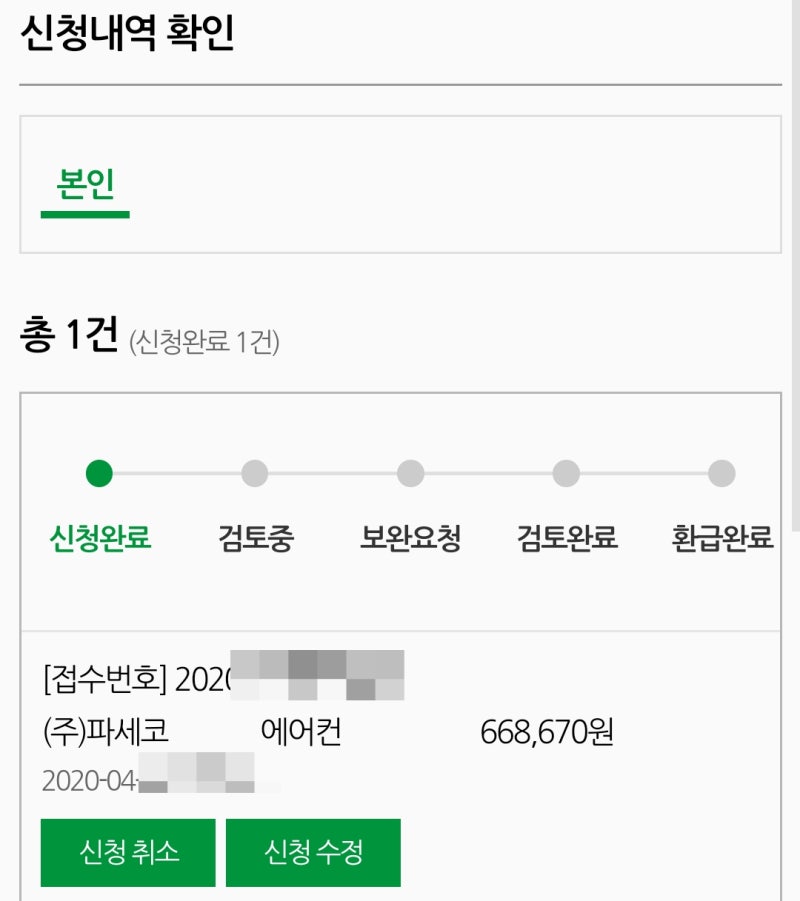Click the 신청 수정 button

pos(313,853)
